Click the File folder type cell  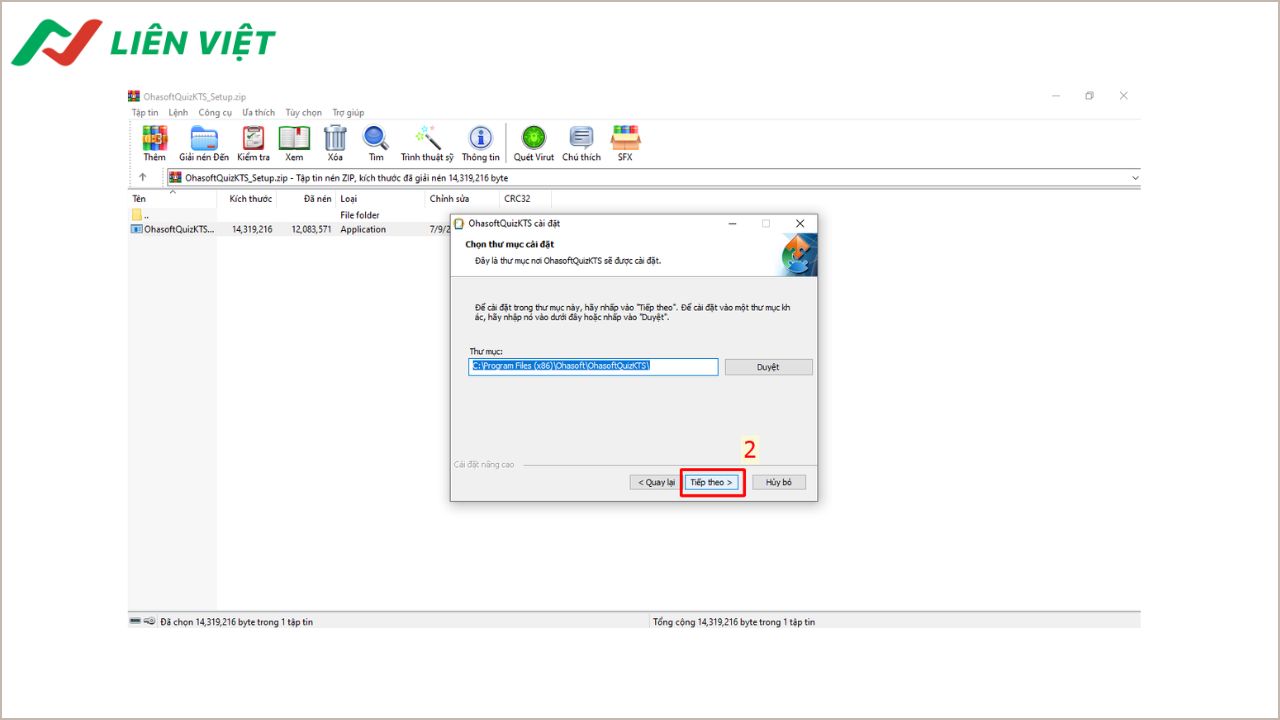pos(360,215)
